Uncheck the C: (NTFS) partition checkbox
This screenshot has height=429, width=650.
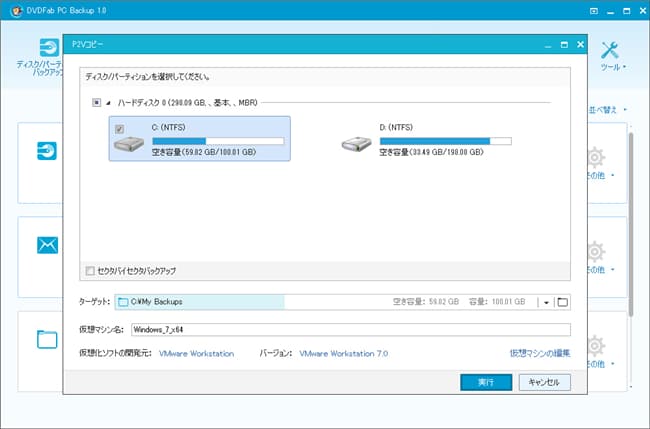(x=121, y=128)
